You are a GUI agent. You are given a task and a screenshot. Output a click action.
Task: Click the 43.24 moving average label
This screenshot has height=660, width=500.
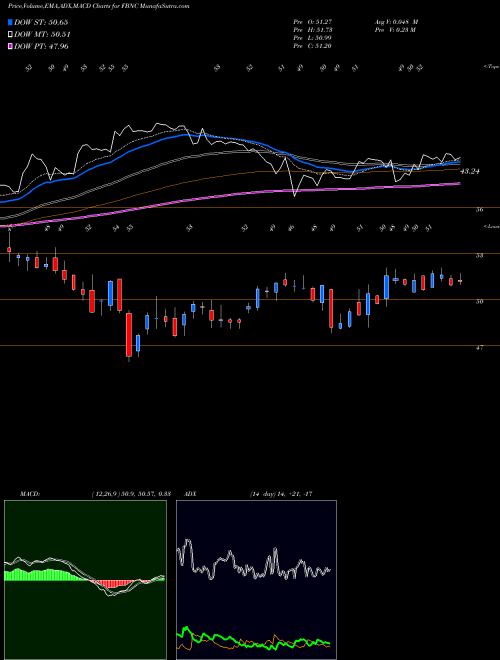coord(470,171)
